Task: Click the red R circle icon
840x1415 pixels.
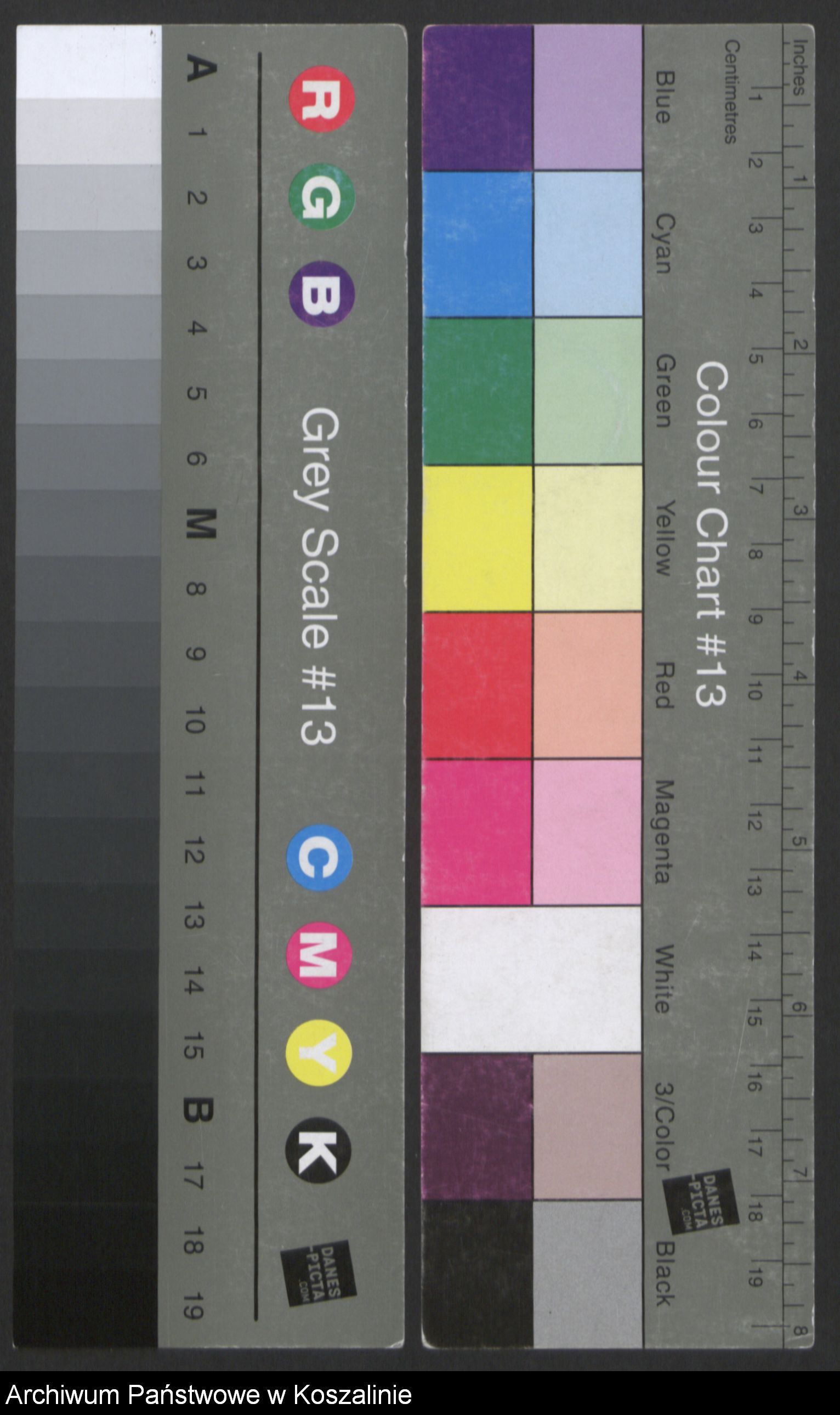Action: 321,100
